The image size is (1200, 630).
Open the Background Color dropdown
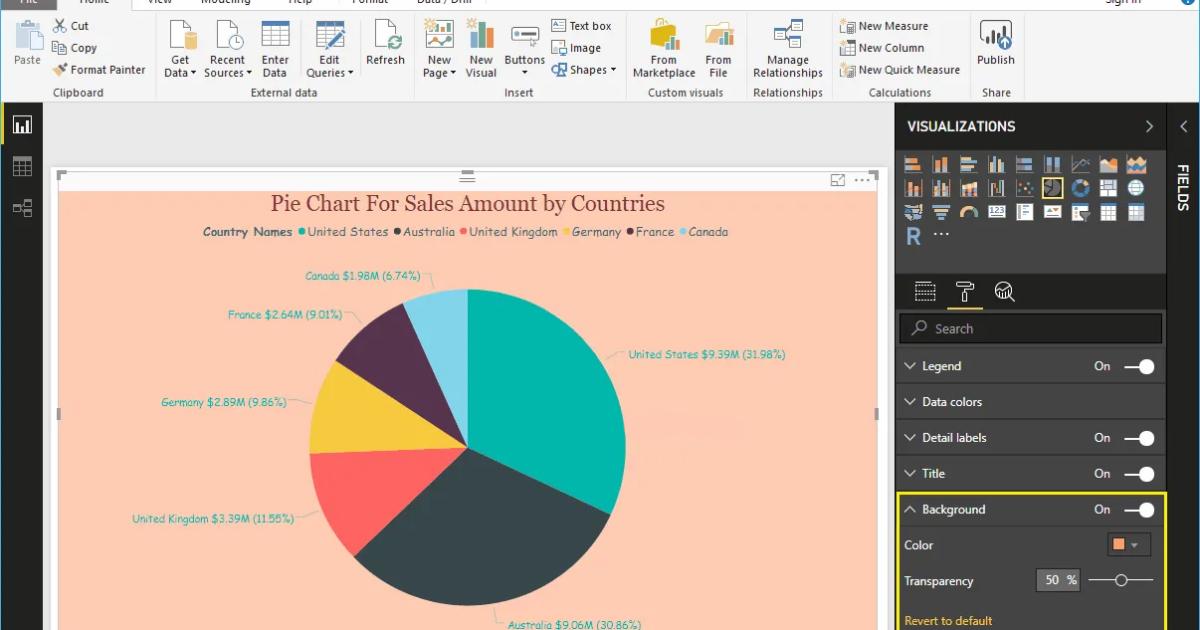point(1130,544)
